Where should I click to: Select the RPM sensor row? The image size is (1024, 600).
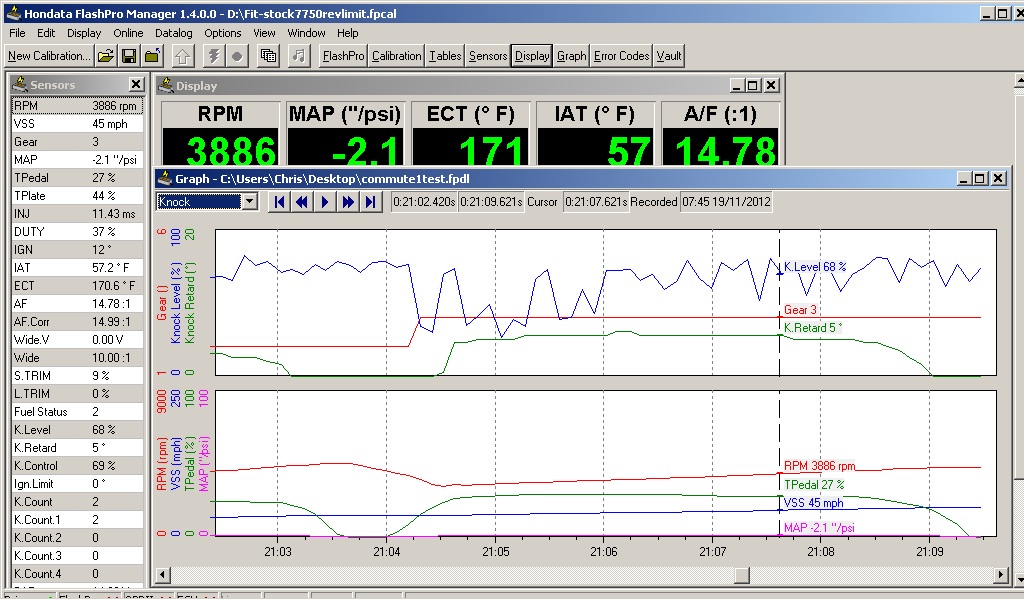[77, 106]
